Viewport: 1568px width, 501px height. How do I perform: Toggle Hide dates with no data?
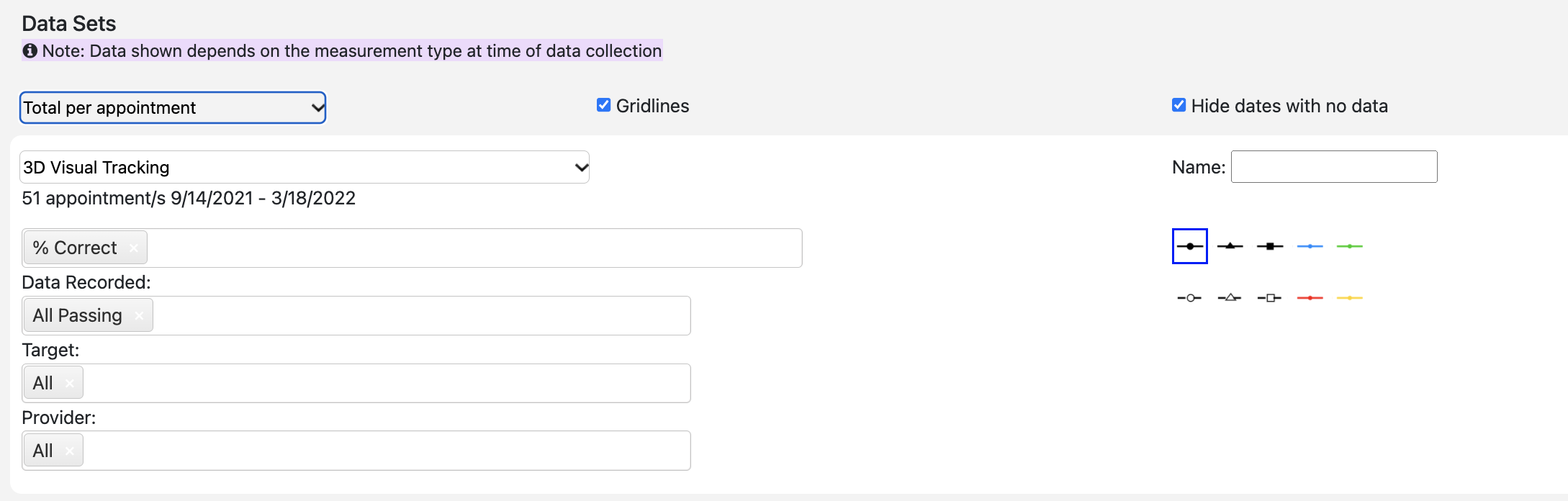1179,105
